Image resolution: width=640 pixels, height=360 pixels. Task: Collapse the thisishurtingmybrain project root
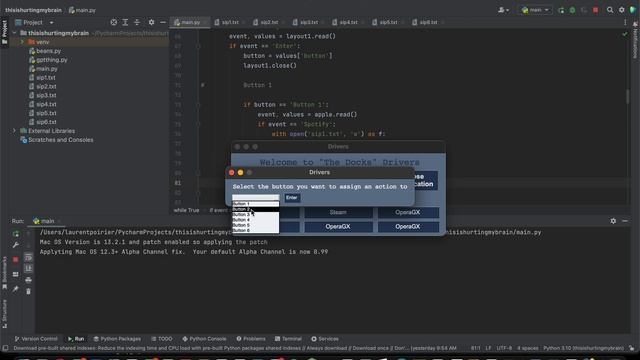14,33
